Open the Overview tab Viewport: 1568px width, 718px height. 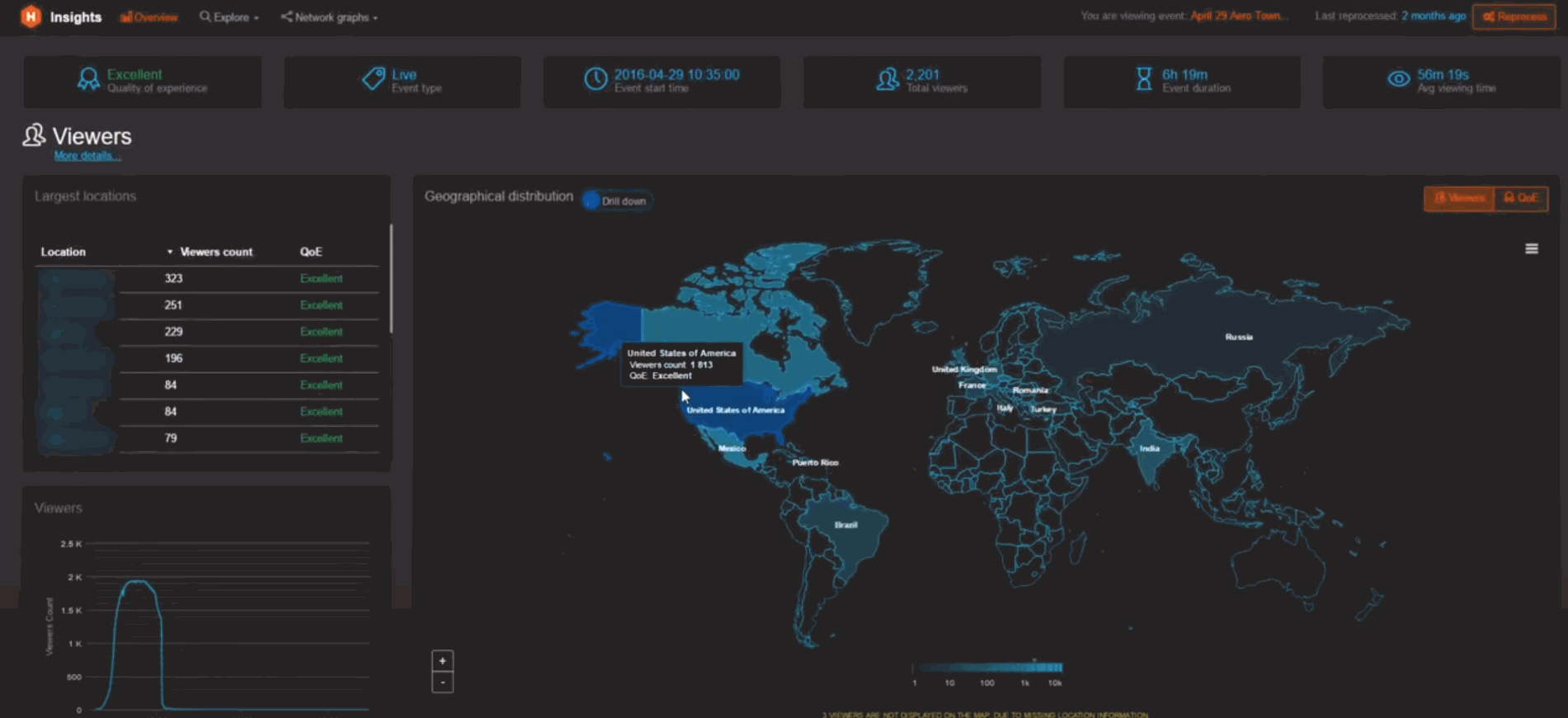(x=149, y=17)
